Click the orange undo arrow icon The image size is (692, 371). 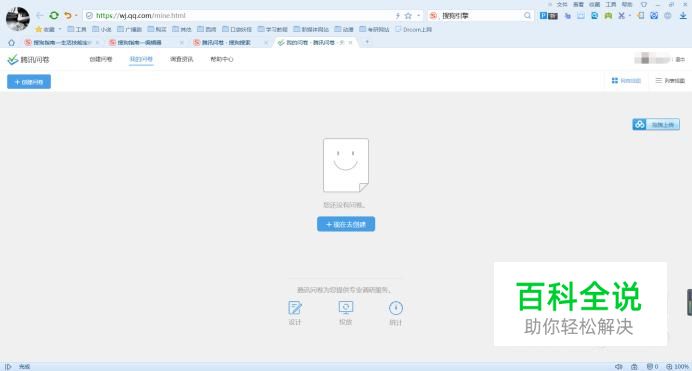68,15
